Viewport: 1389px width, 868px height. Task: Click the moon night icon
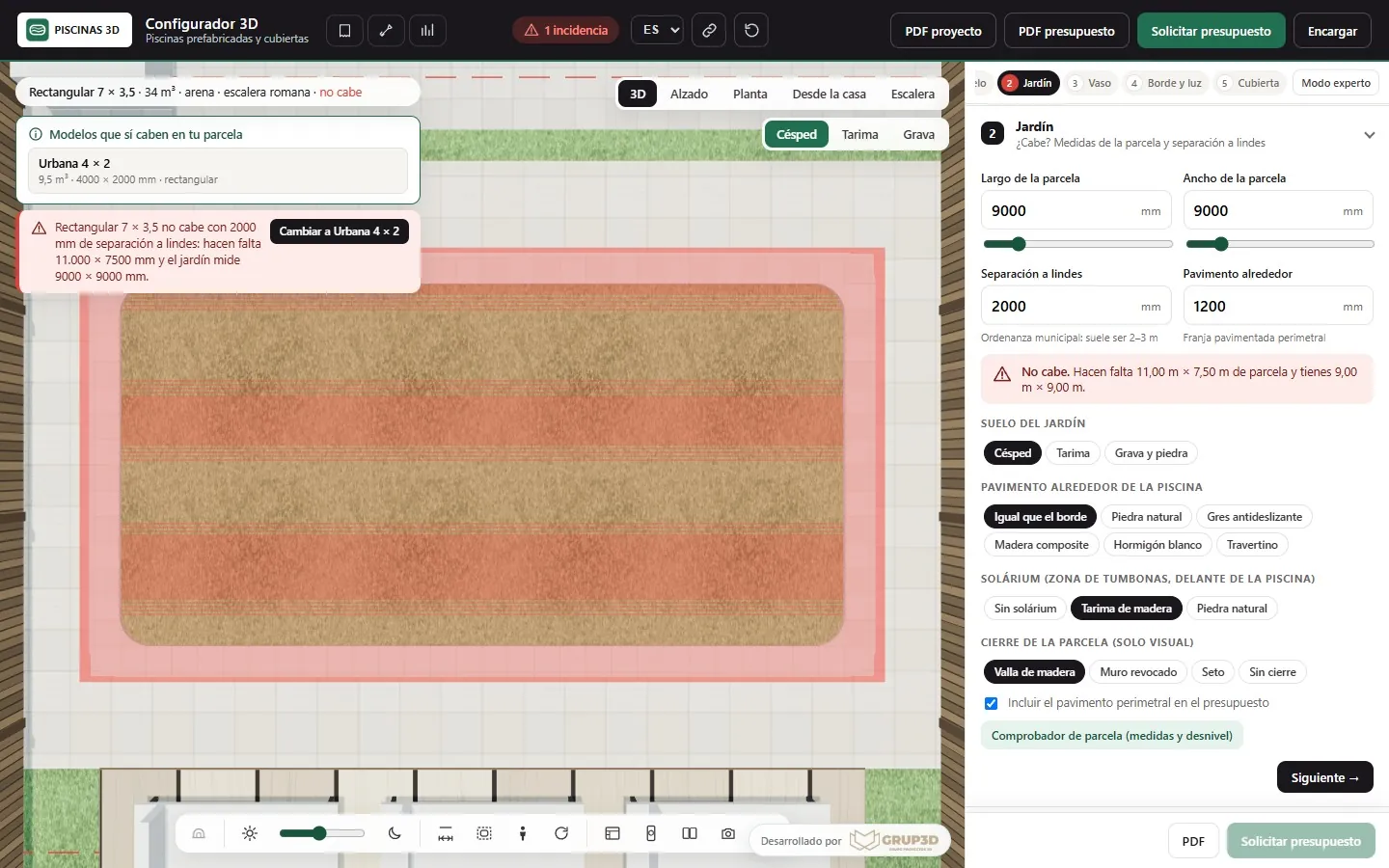pyautogui.click(x=395, y=833)
